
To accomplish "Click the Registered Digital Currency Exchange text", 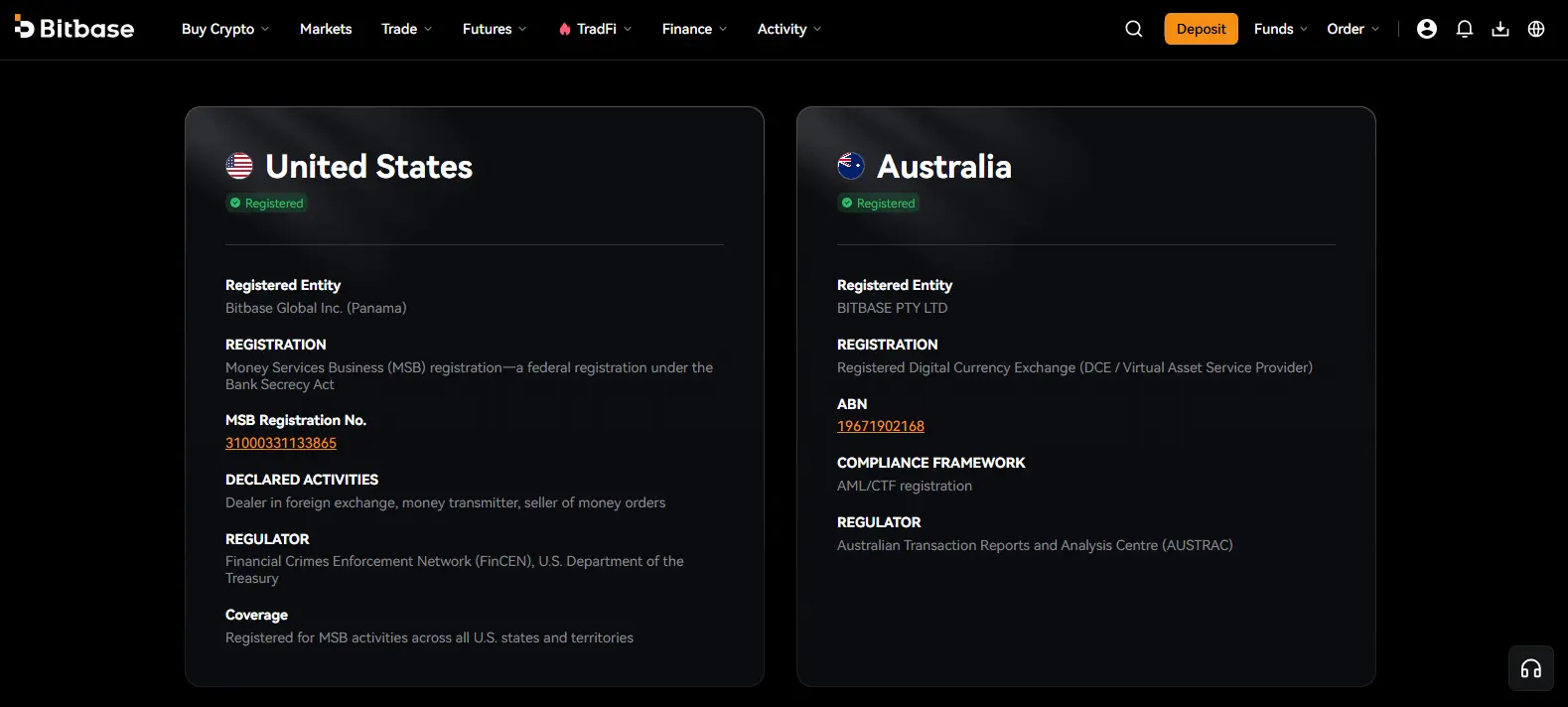I will pos(1074,367).
